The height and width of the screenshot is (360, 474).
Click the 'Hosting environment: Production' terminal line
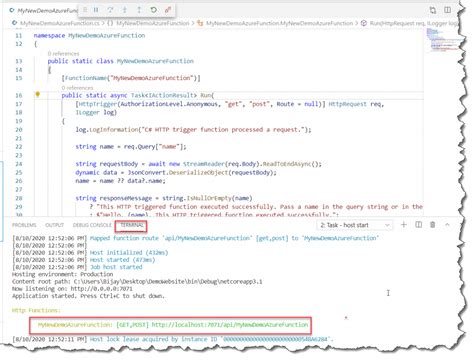(x=63, y=274)
